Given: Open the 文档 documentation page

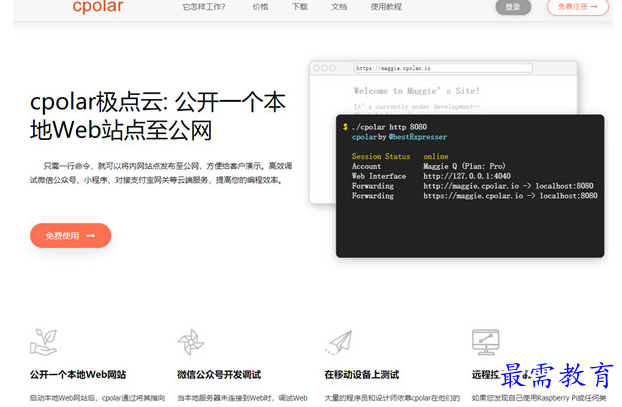Looking at the screenshot, I should click(x=339, y=7).
